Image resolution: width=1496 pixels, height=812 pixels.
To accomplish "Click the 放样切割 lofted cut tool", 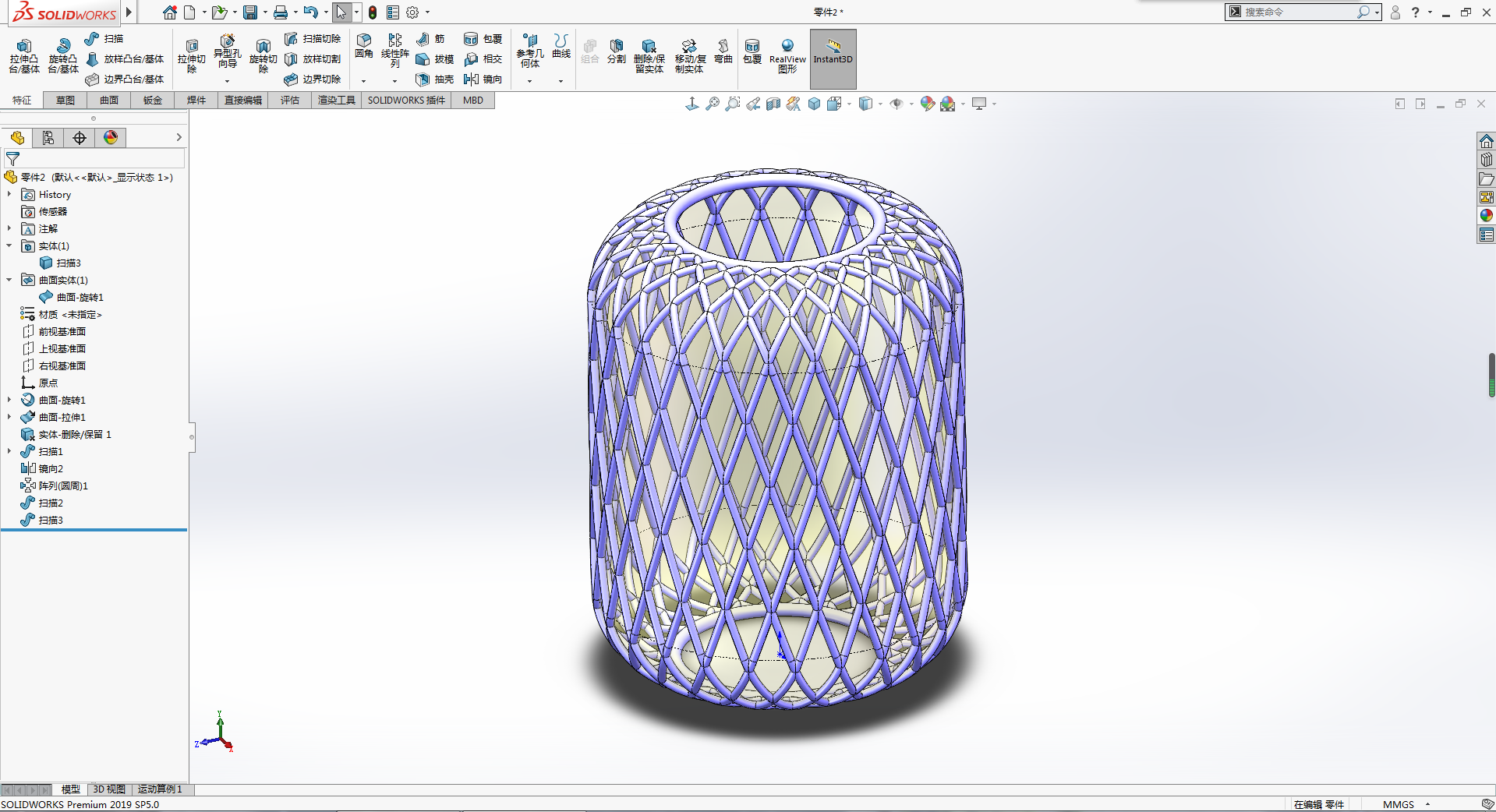I will (313, 58).
